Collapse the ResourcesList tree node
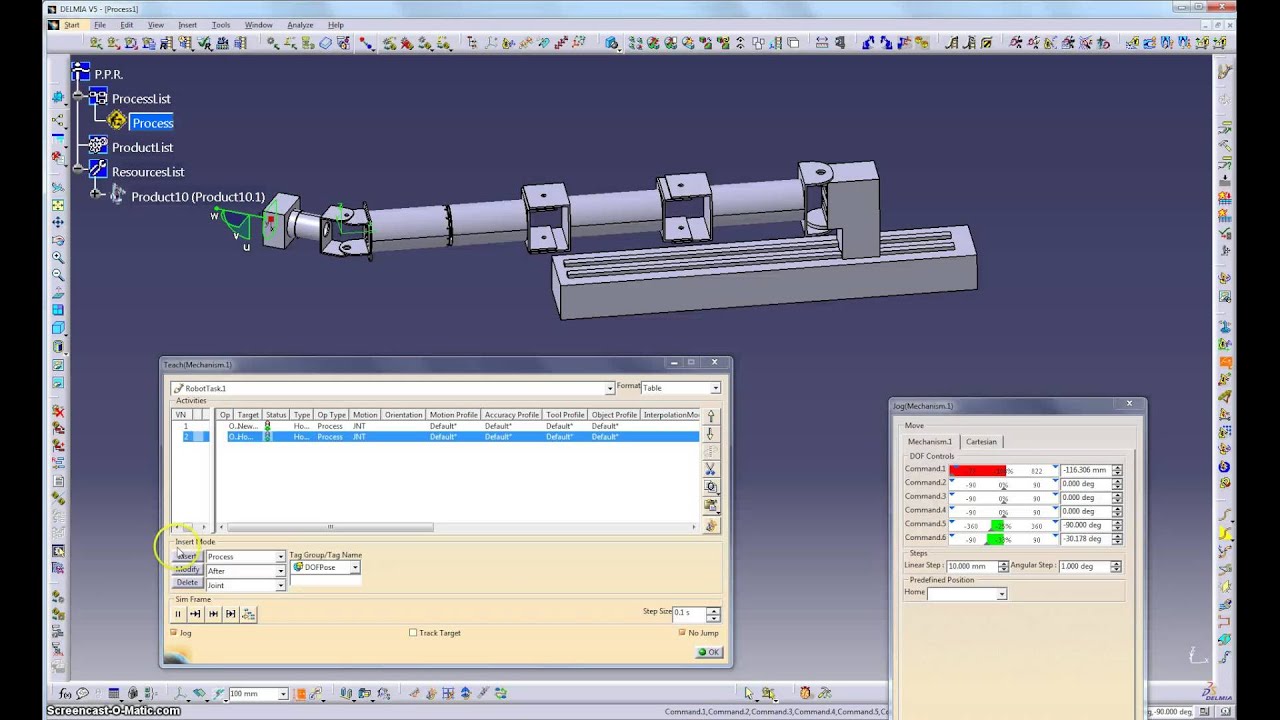 78,171
